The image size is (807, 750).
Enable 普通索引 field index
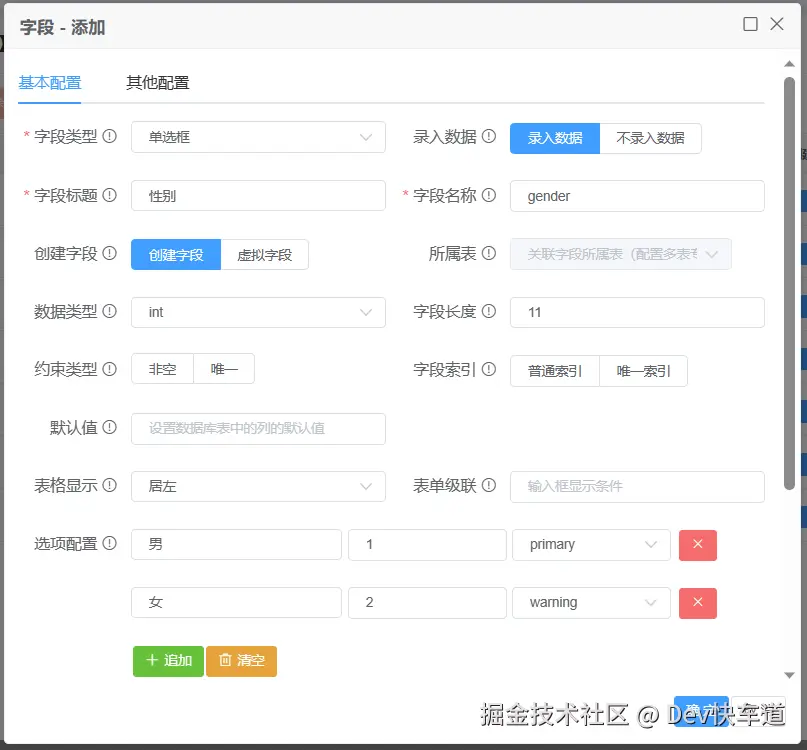click(x=555, y=371)
